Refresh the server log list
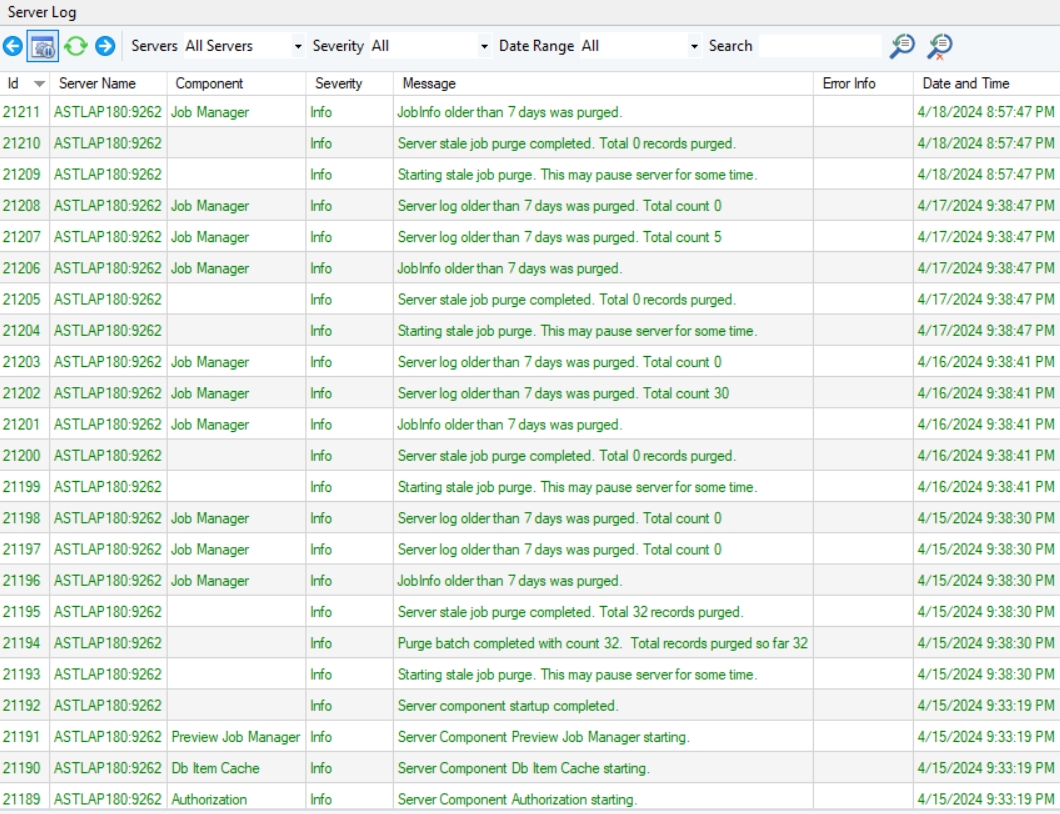This screenshot has height=814, width=1060. click(x=75, y=46)
